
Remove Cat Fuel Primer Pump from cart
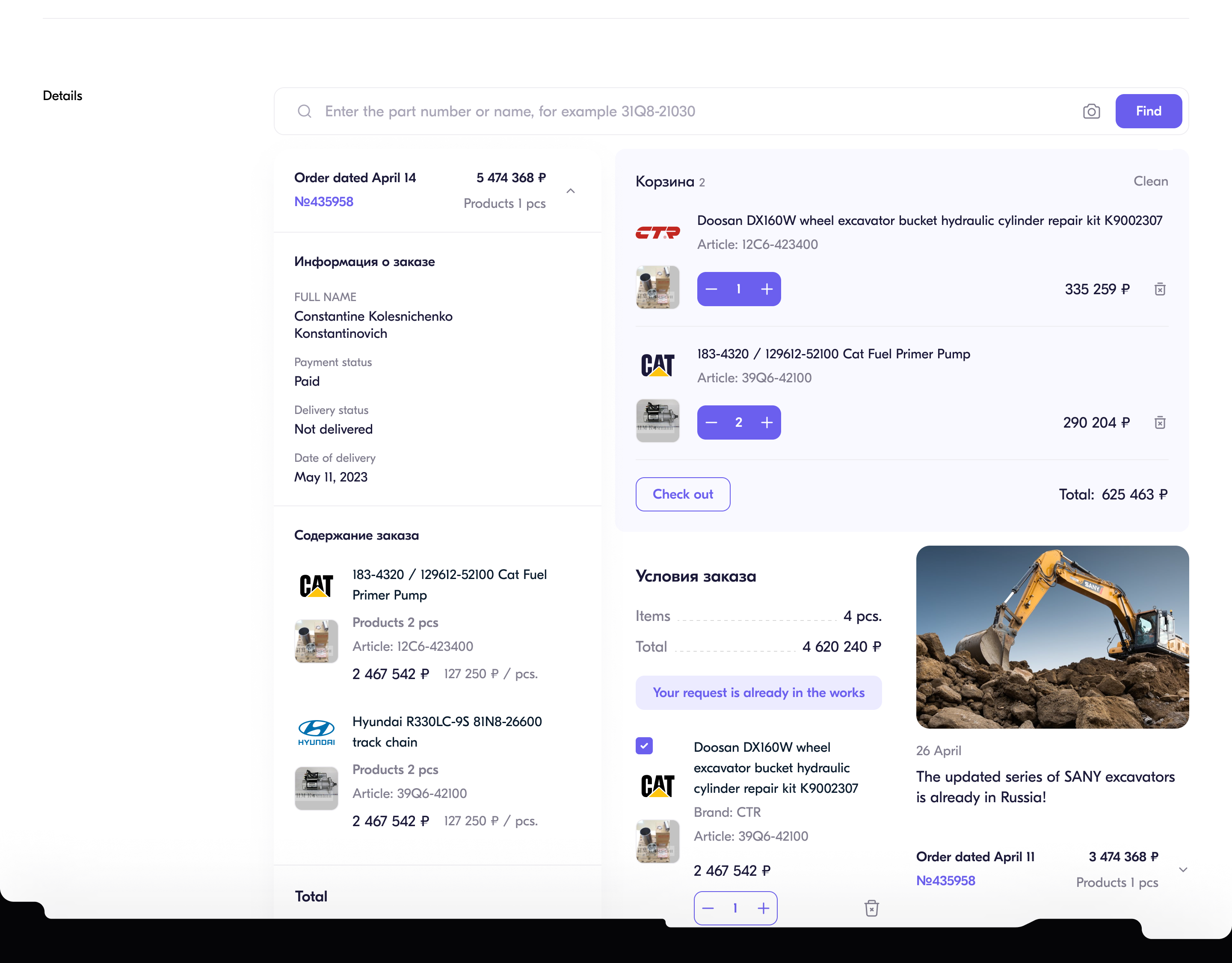pyautogui.click(x=1160, y=422)
